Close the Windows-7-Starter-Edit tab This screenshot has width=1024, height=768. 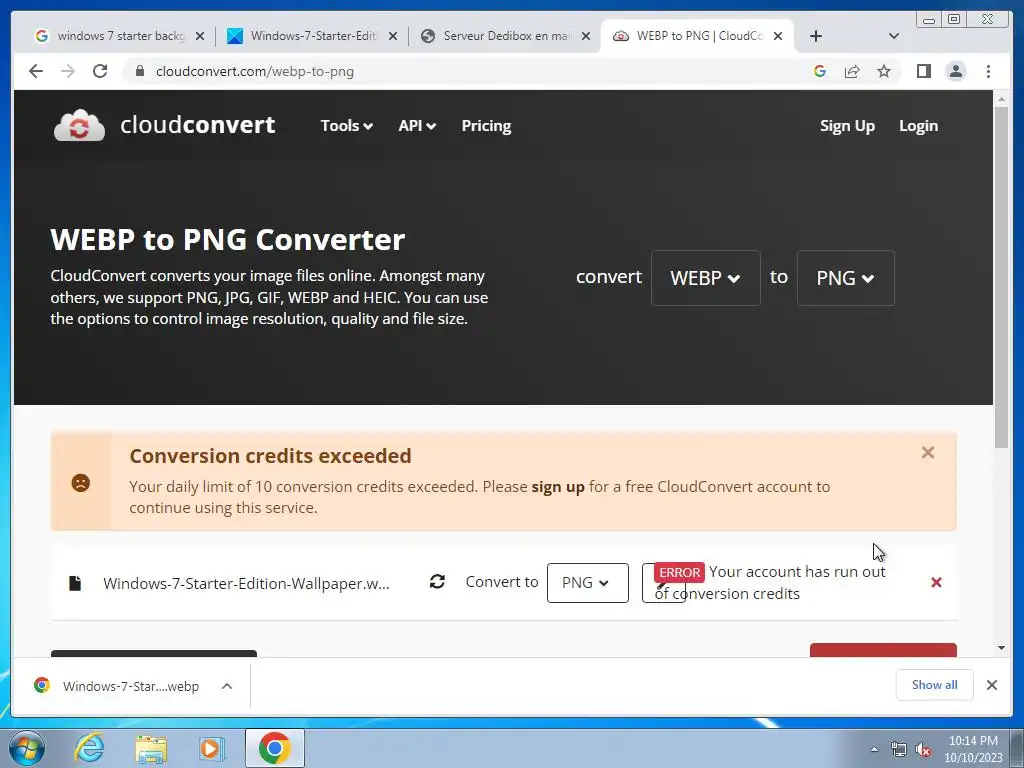(392, 36)
